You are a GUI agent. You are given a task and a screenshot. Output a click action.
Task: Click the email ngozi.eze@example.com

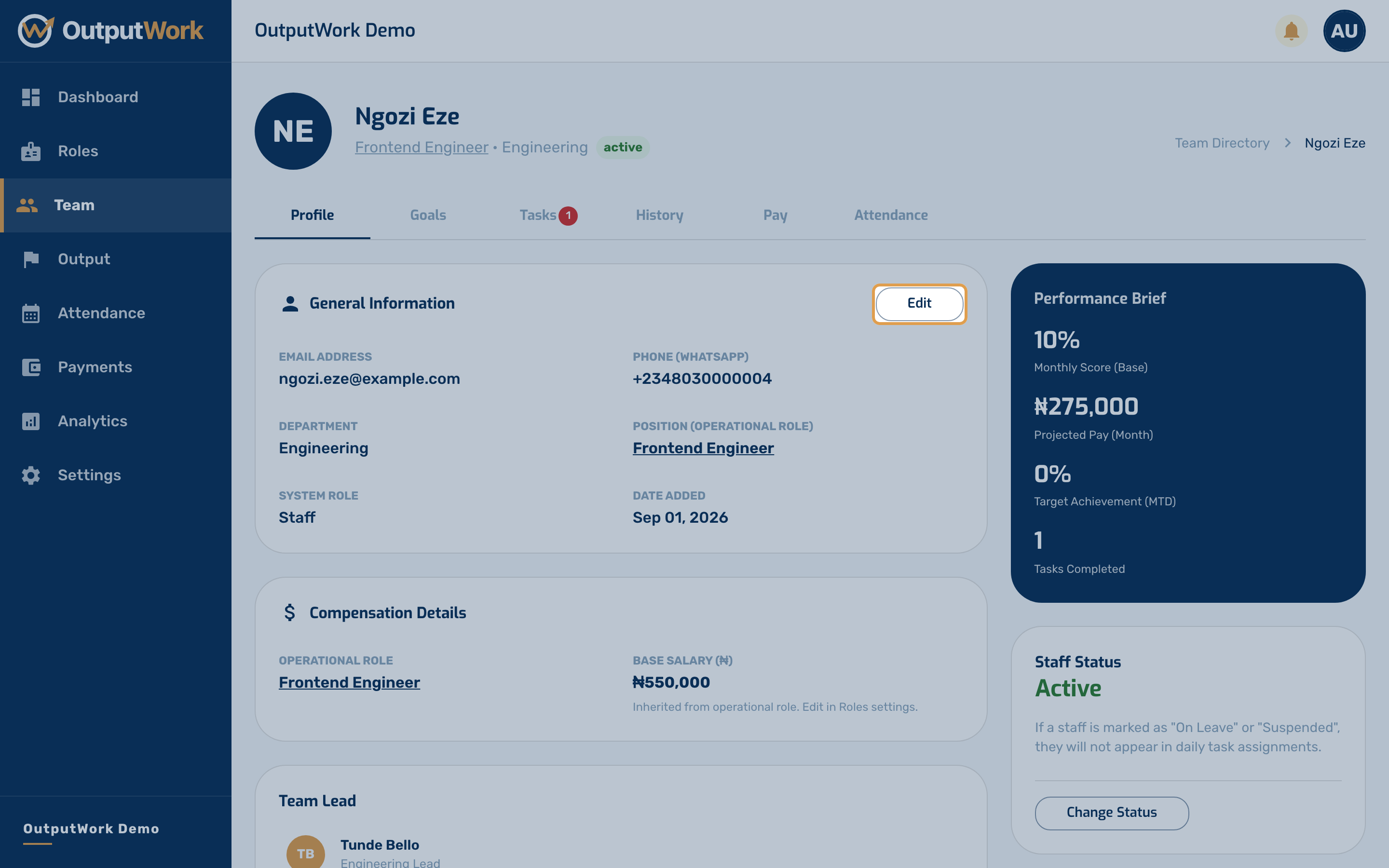tap(369, 379)
